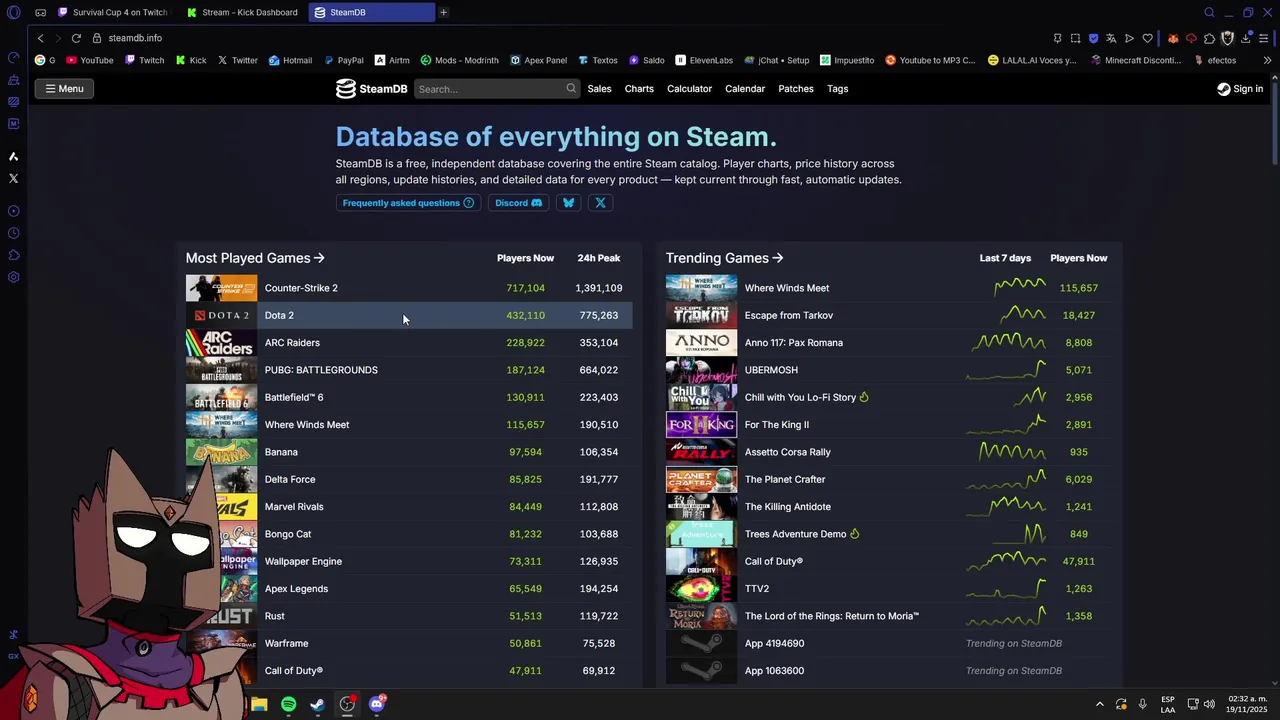The image size is (1280, 720).
Task: Open OBS Studio from the taskbar
Action: click(347, 704)
